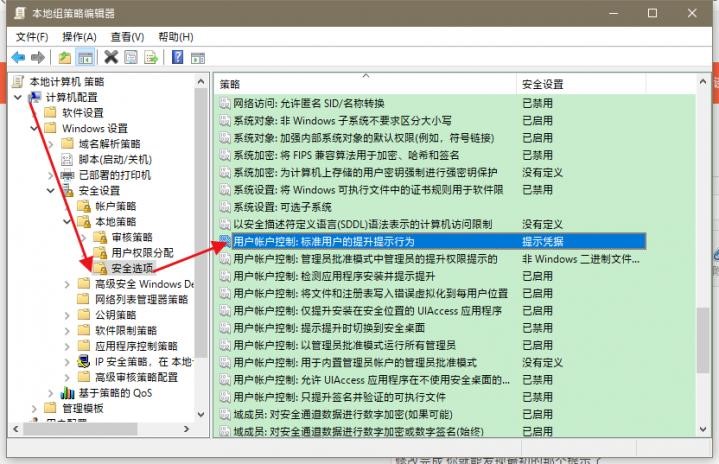Image resolution: width=719 pixels, height=464 pixels.
Task: Expand the 基于策略的 QoS node
Action: 50,393
